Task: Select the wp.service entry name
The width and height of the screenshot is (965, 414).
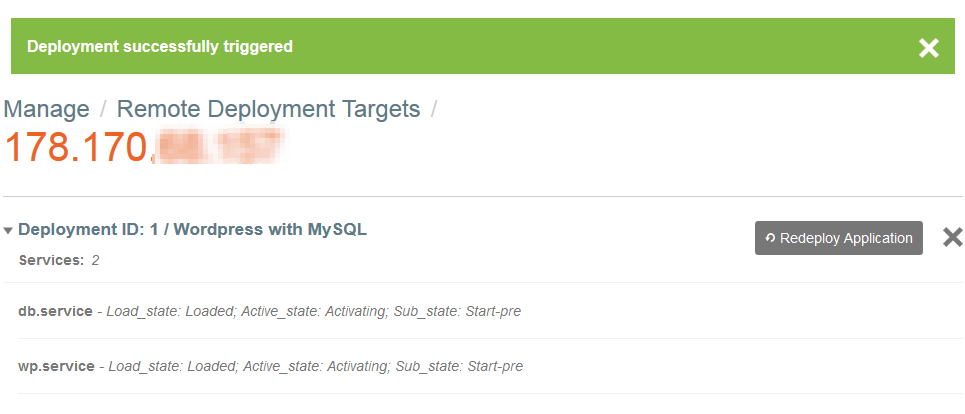Action: pyautogui.click(x=56, y=366)
